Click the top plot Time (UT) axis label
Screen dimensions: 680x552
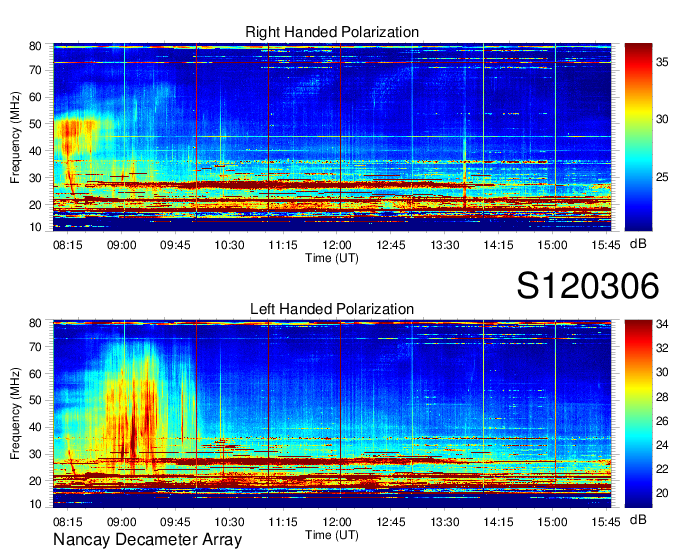332,258
